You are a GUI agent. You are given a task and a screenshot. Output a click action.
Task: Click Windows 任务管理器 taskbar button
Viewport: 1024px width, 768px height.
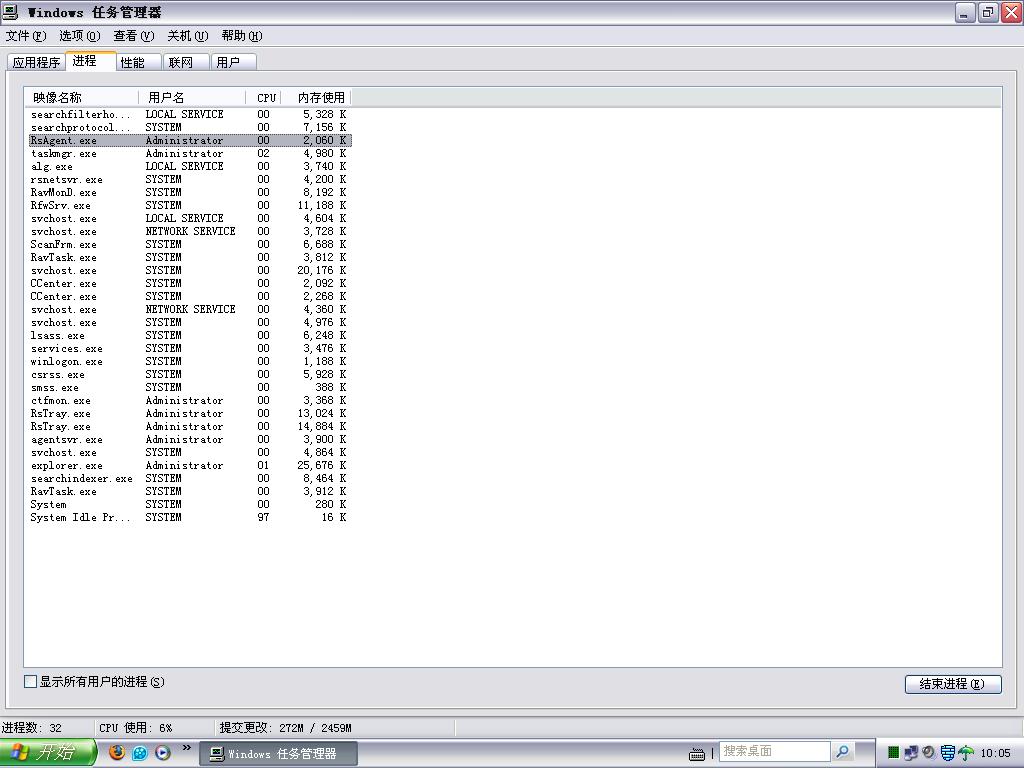click(278, 754)
